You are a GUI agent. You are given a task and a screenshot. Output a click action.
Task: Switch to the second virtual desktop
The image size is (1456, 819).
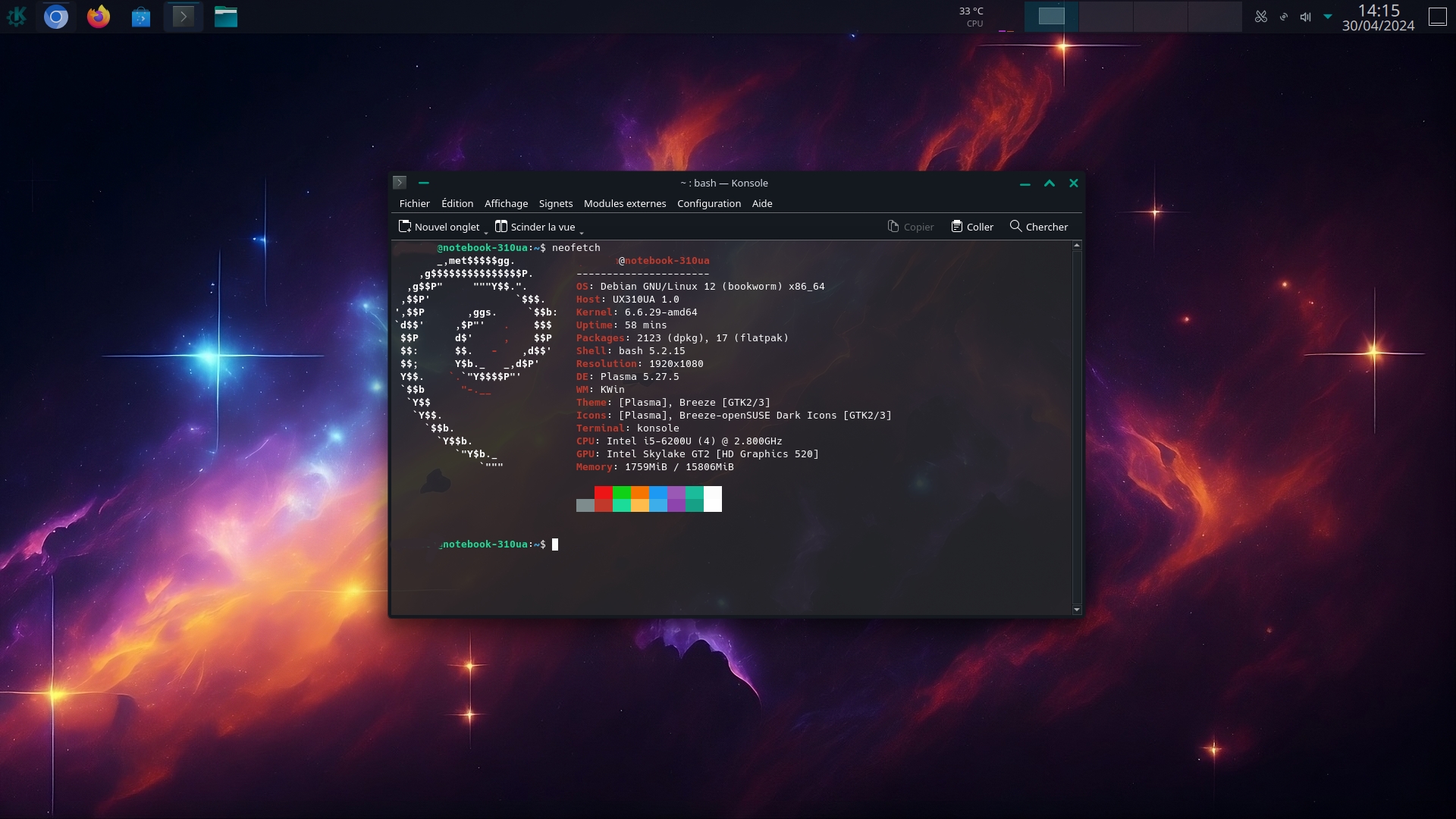click(x=1105, y=16)
